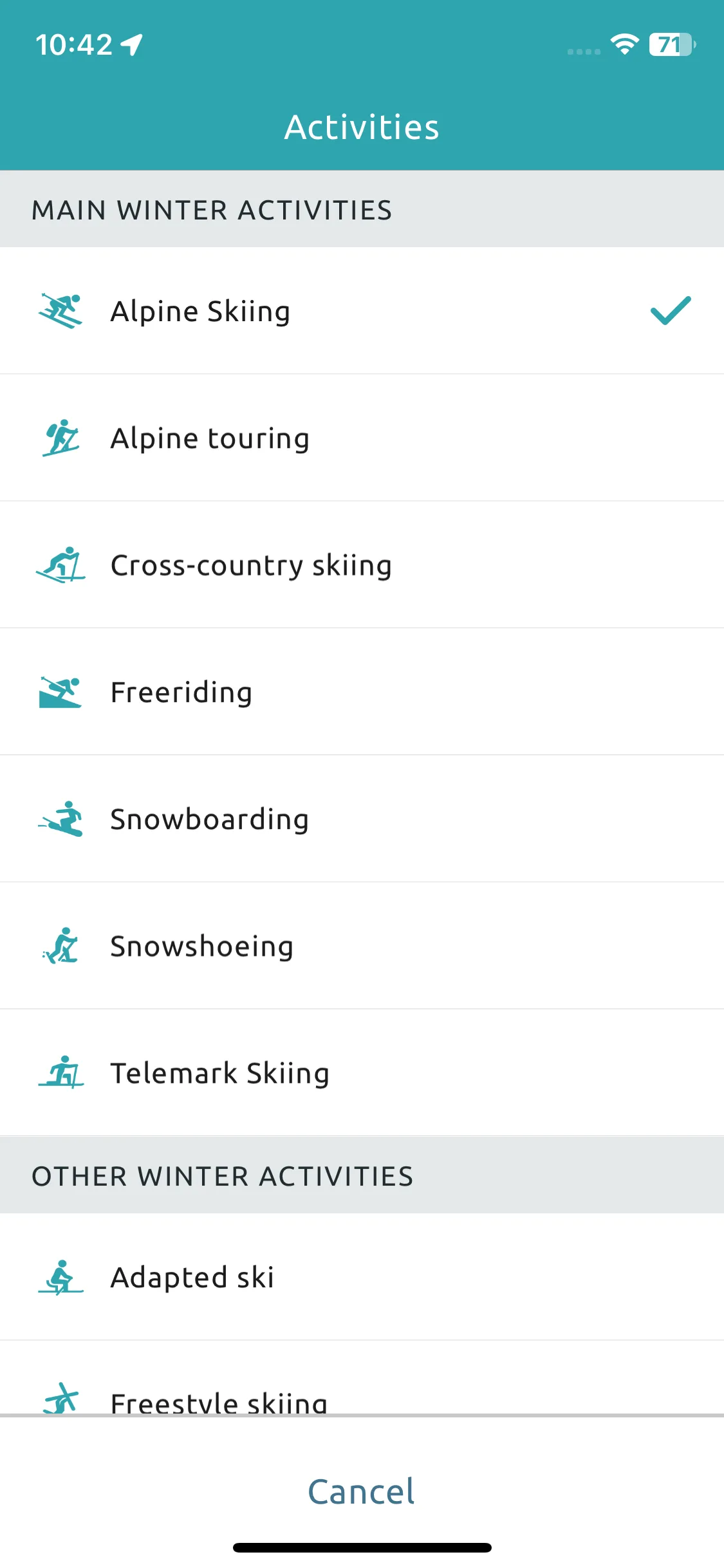
Task: Select the Freeriding option
Action: tap(362, 691)
